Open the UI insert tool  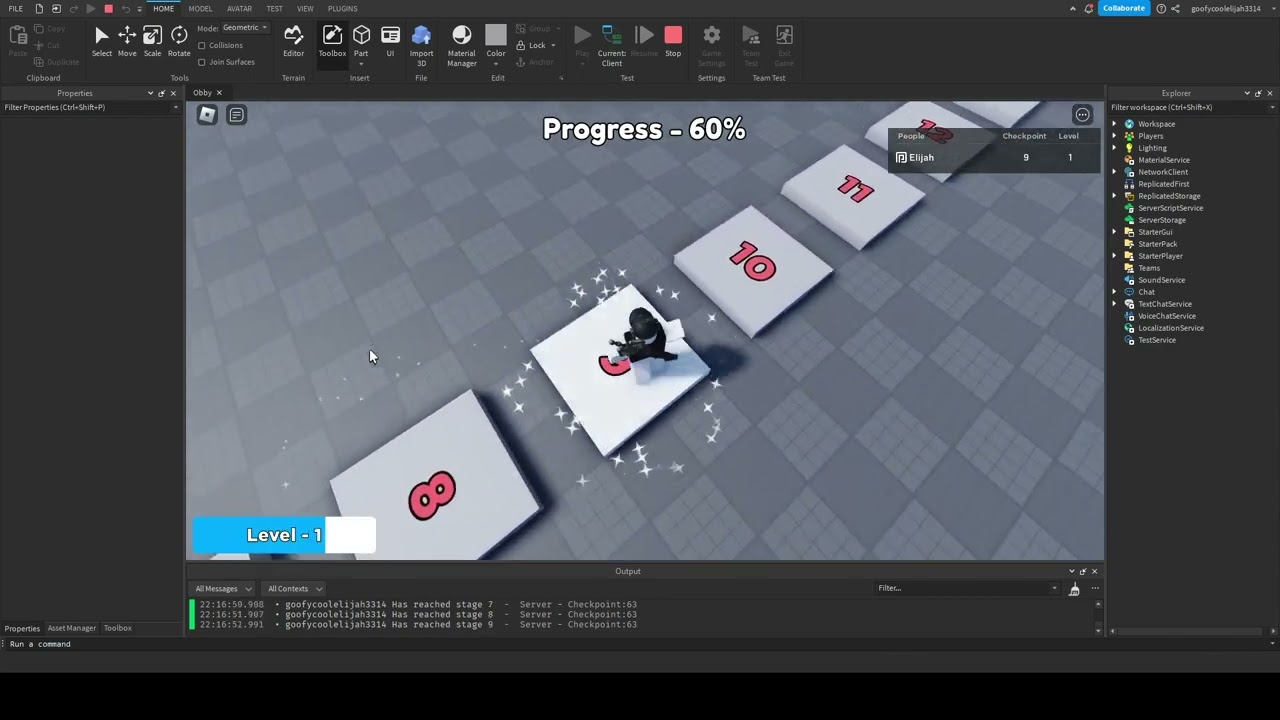click(390, 41)
